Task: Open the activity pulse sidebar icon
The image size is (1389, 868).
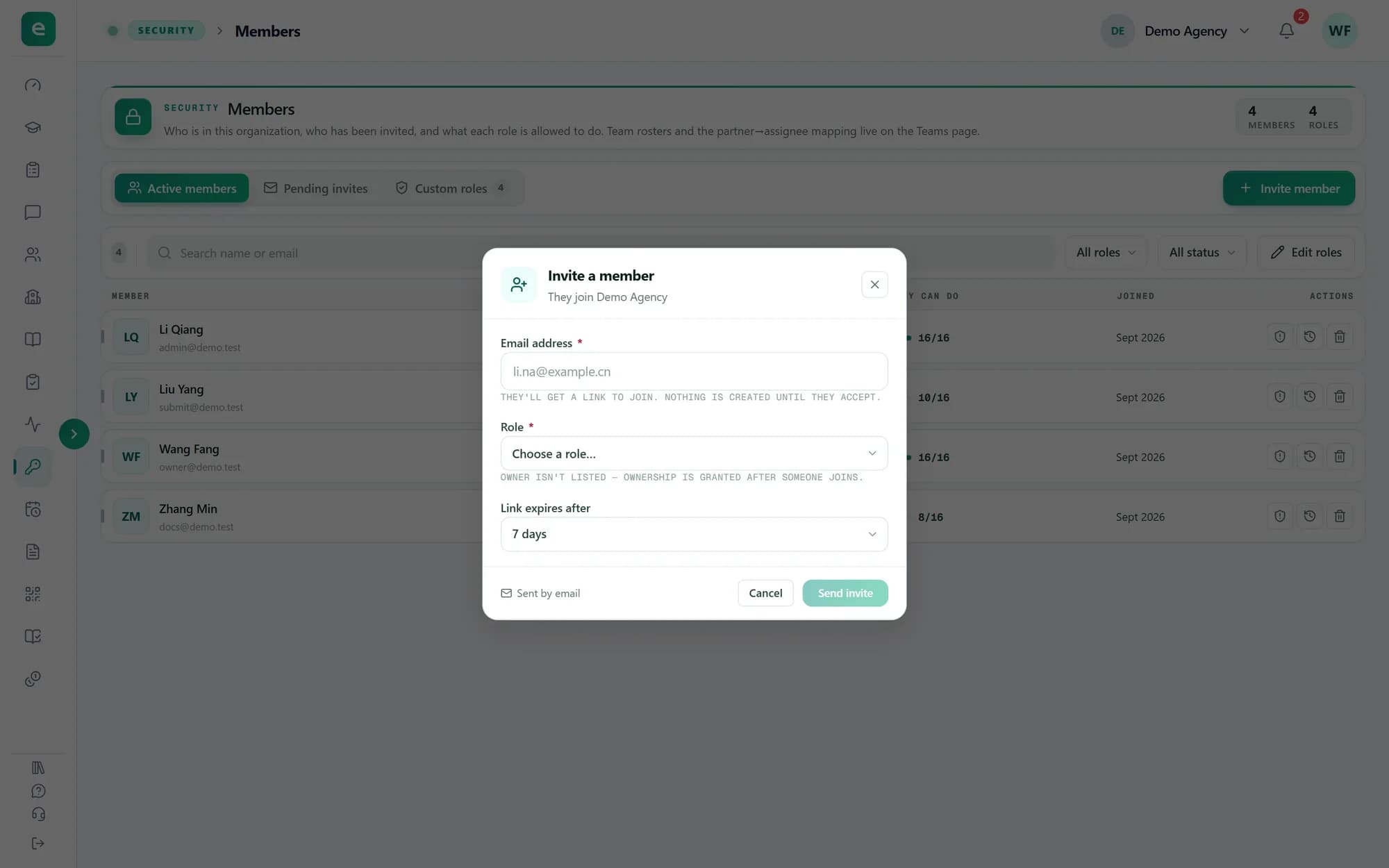Action: pyautogui.click(x=33, y=424)
